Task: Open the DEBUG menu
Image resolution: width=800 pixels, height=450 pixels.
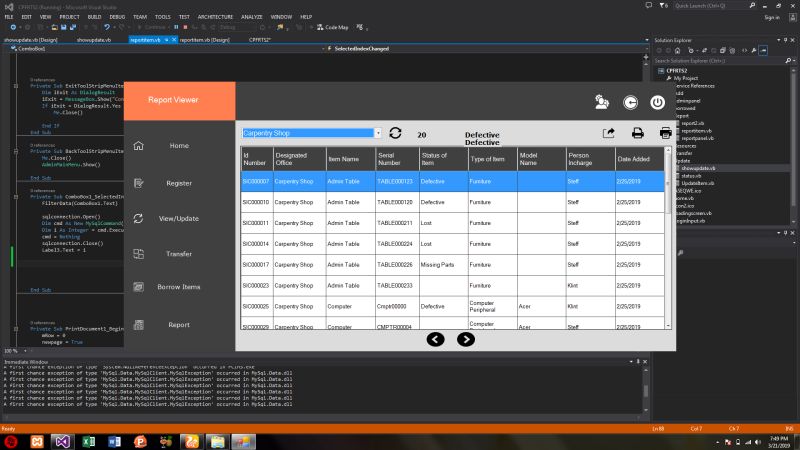Action: (x=117, y=17)
